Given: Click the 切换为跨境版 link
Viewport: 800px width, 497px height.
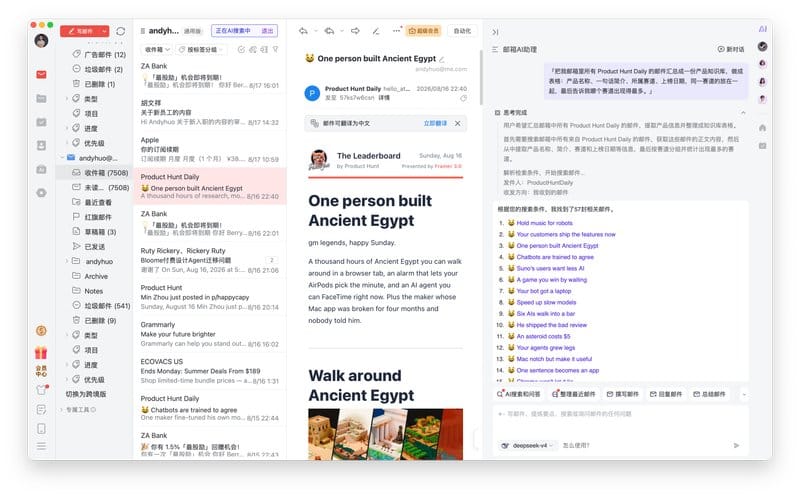Looking at the screenshot, I should click(86, 394).
